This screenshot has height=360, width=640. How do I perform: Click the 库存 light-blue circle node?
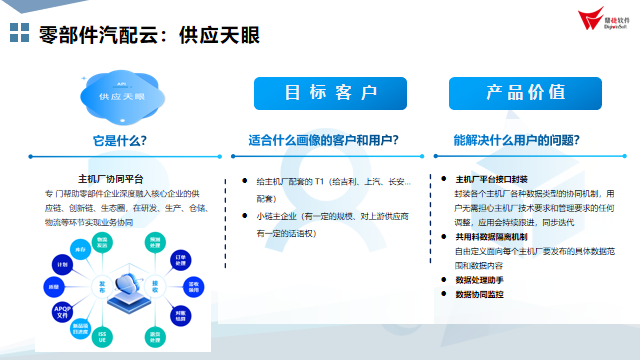pyautogui.click(x=80, y=249)
